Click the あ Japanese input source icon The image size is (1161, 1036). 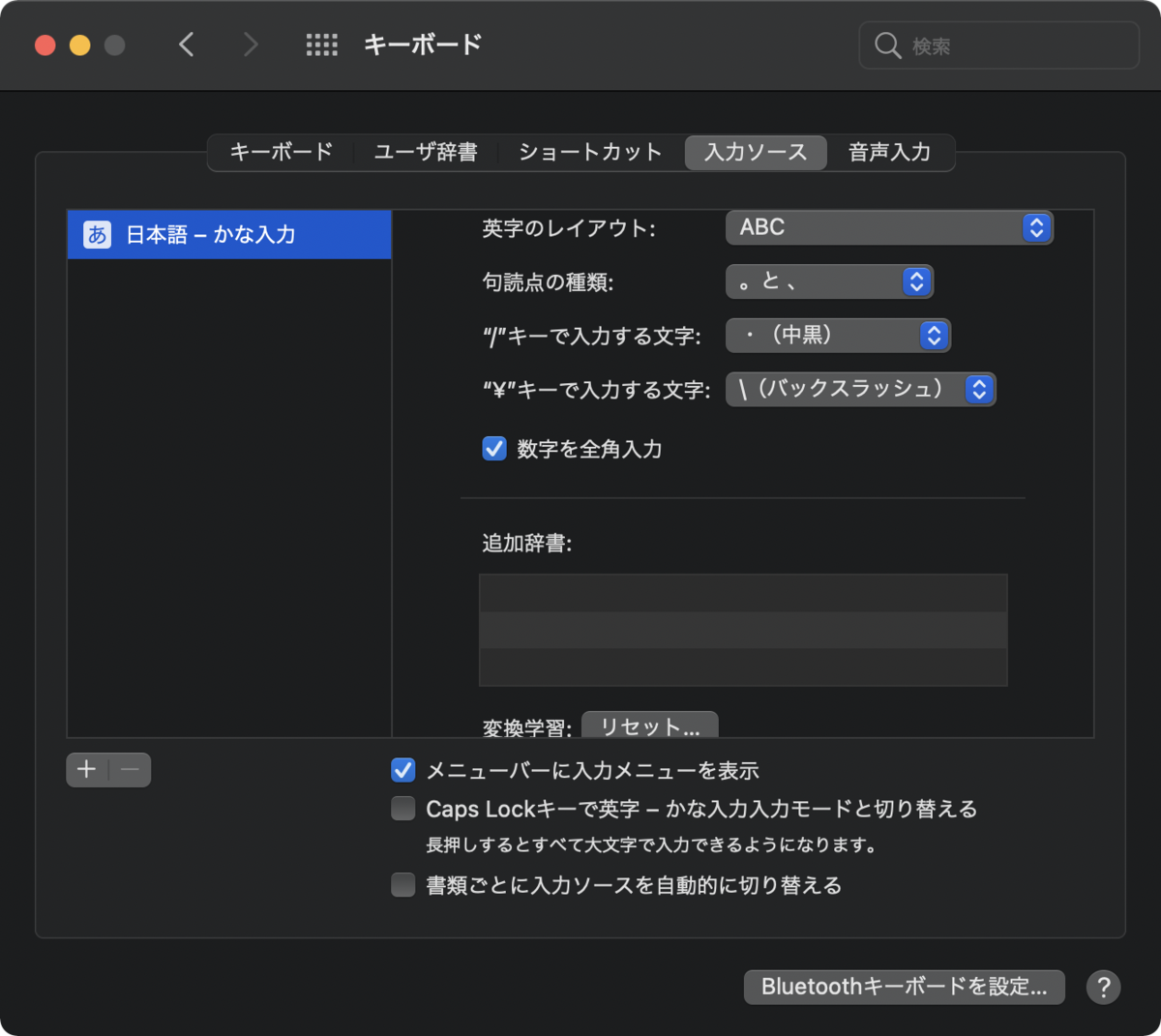pos(95,234)
